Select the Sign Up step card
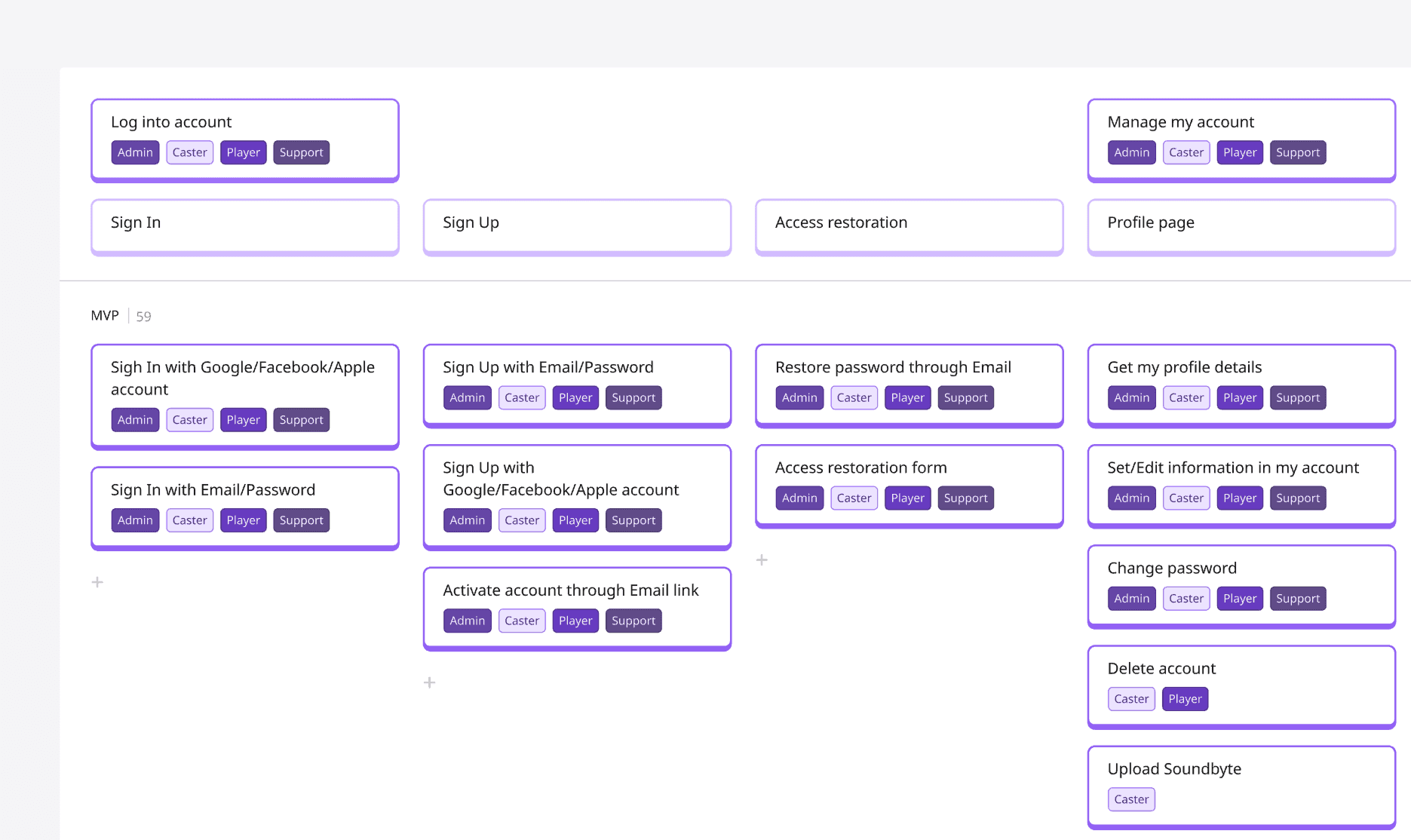1411x840 pixels. [x=577, y=227]
